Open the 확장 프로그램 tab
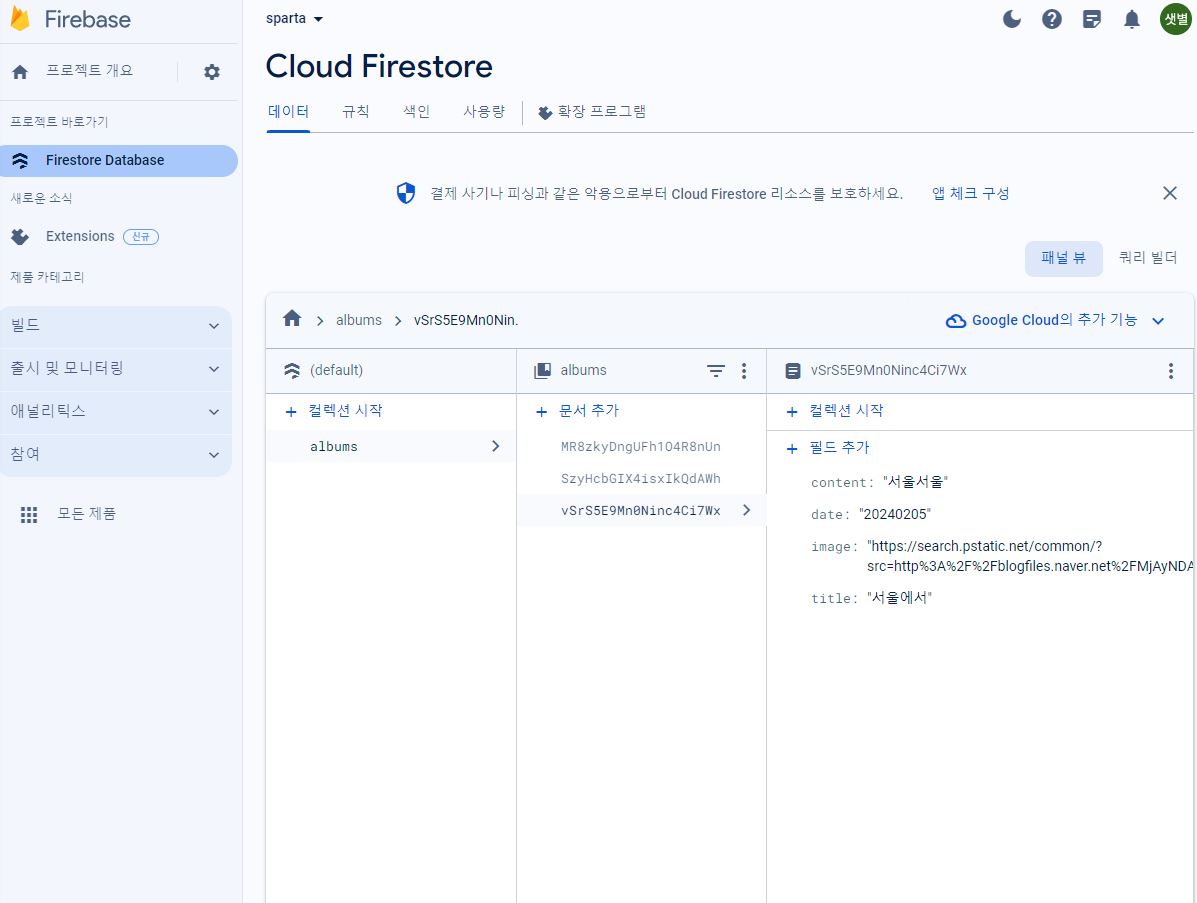Image resolution: width=1197 pixels, height=903 pixels. pyautogui.click(x=592, y=112)
